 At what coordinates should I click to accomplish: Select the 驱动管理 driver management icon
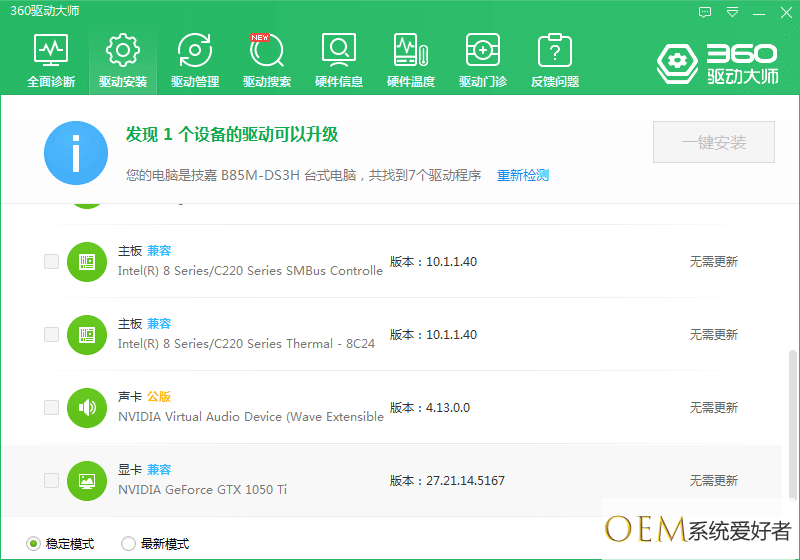(x=194, y=60)
